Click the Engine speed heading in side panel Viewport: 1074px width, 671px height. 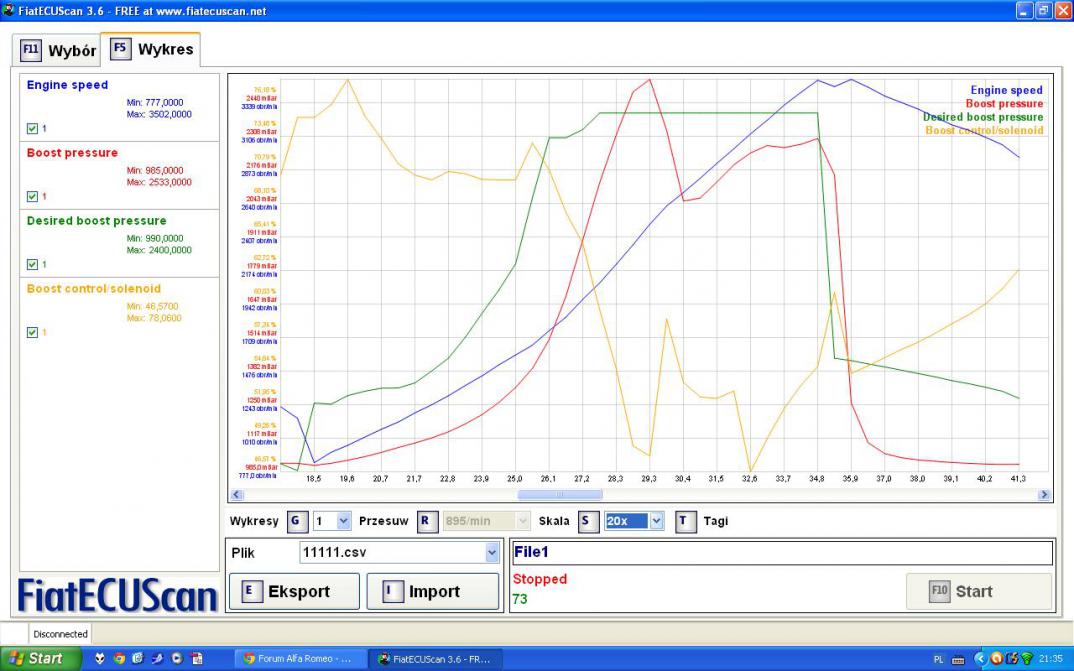tap(67, 85)
